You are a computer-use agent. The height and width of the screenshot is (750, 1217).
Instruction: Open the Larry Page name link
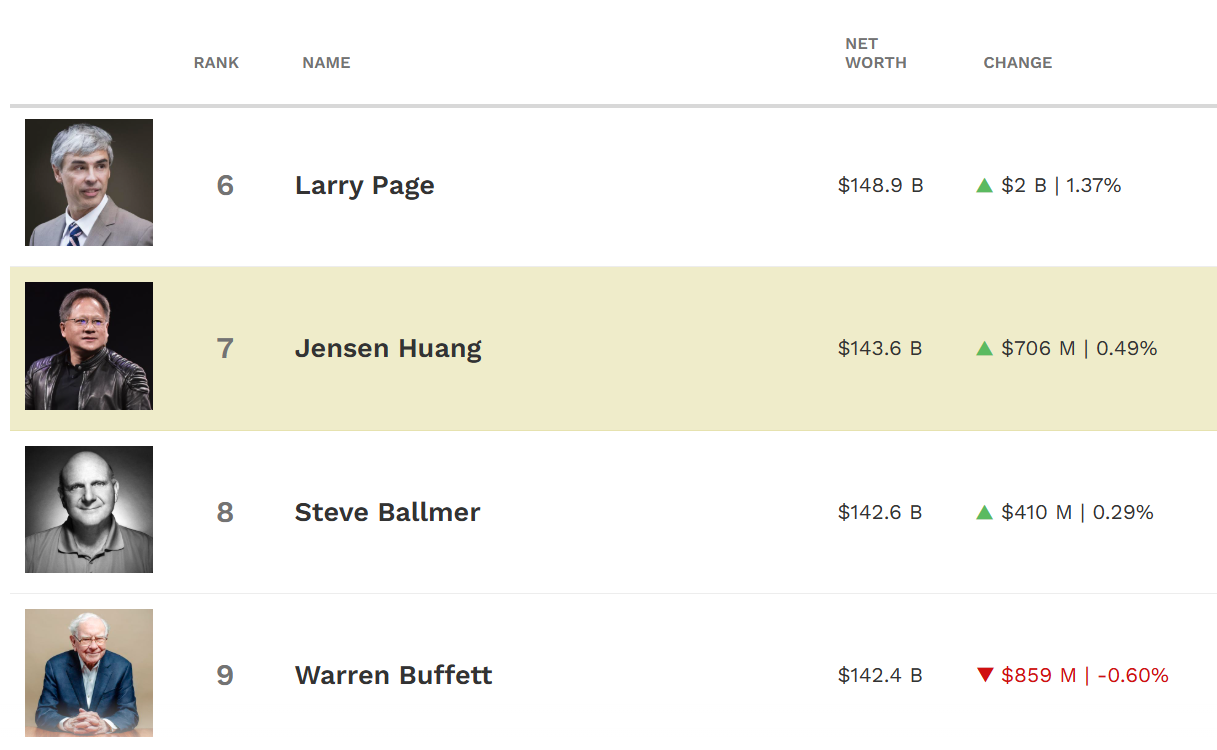pos(365,186)
